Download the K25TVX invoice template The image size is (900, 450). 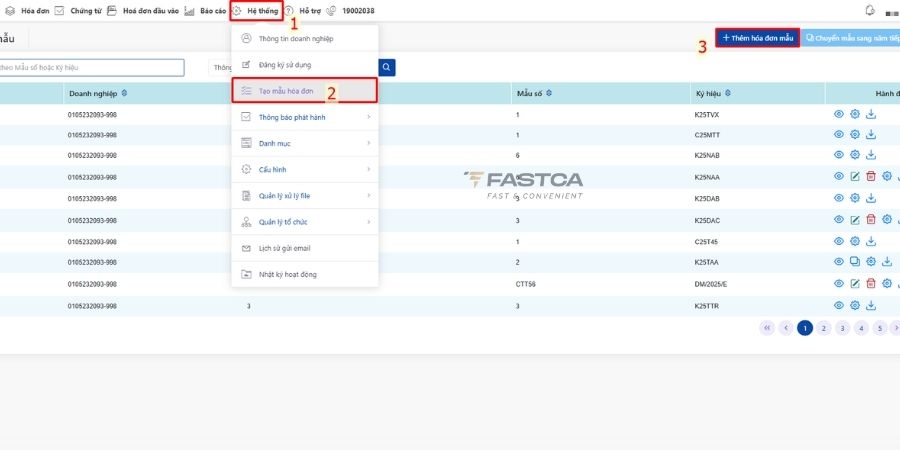coord(871,114)
